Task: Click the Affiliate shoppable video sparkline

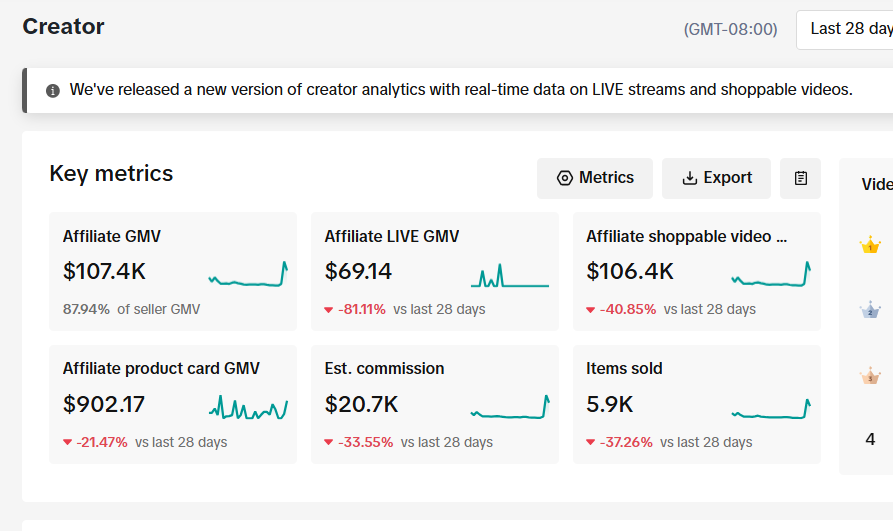Action: tap(771, 274)
